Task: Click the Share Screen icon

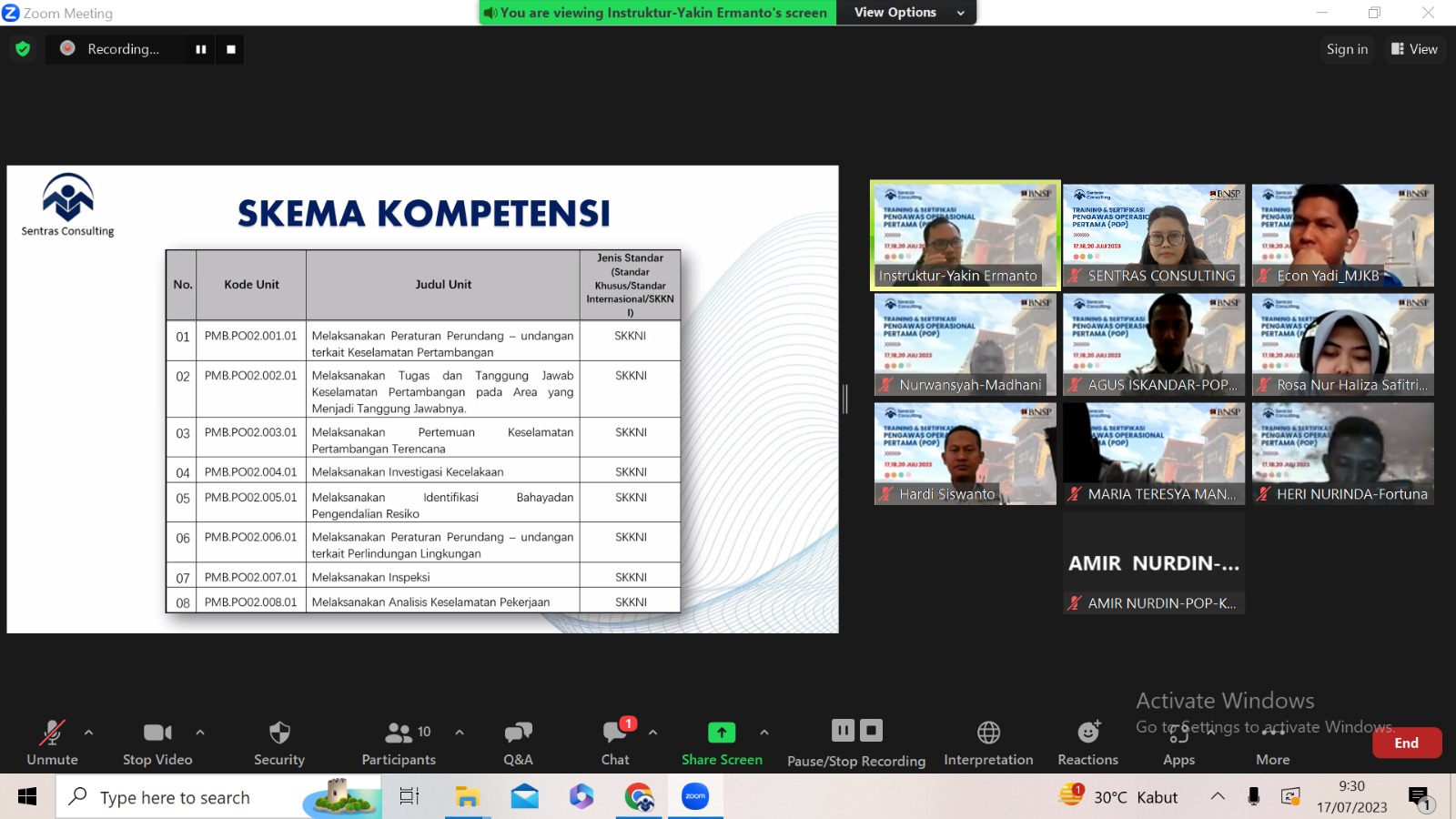Action: click(x=721, y=732)
